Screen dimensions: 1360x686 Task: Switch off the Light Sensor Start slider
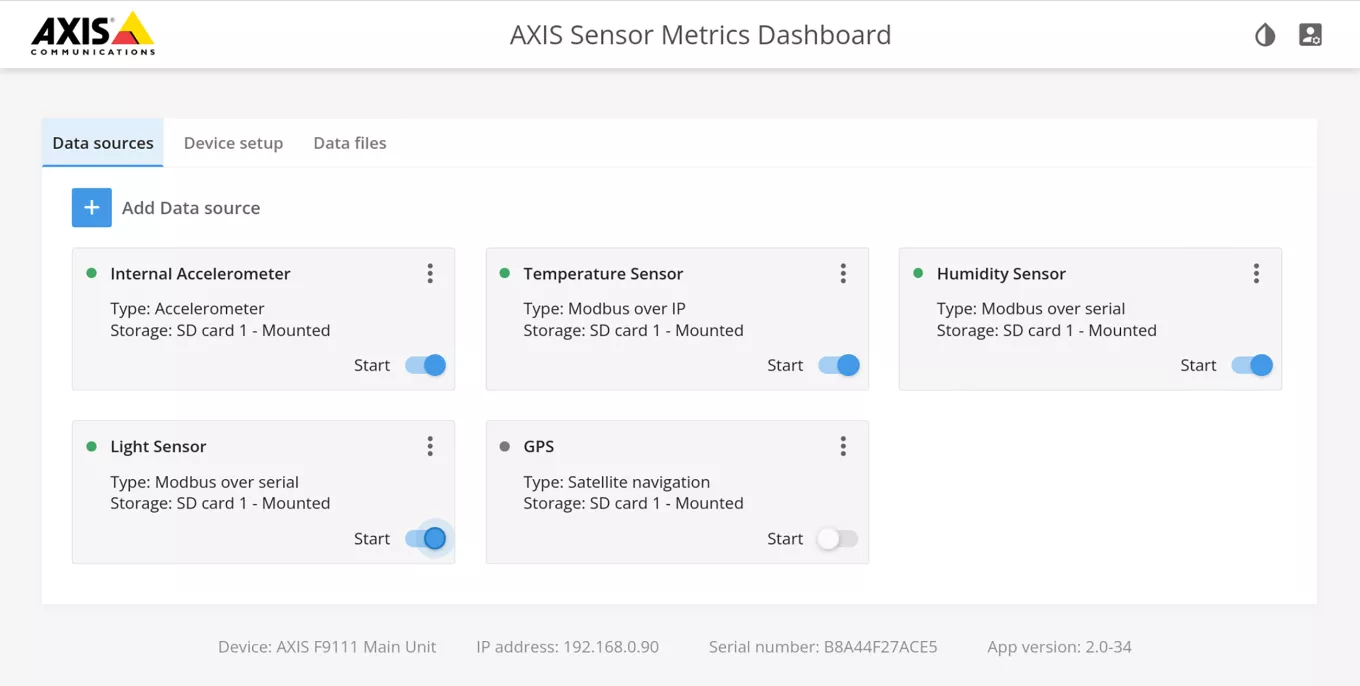tap(426, 539)
